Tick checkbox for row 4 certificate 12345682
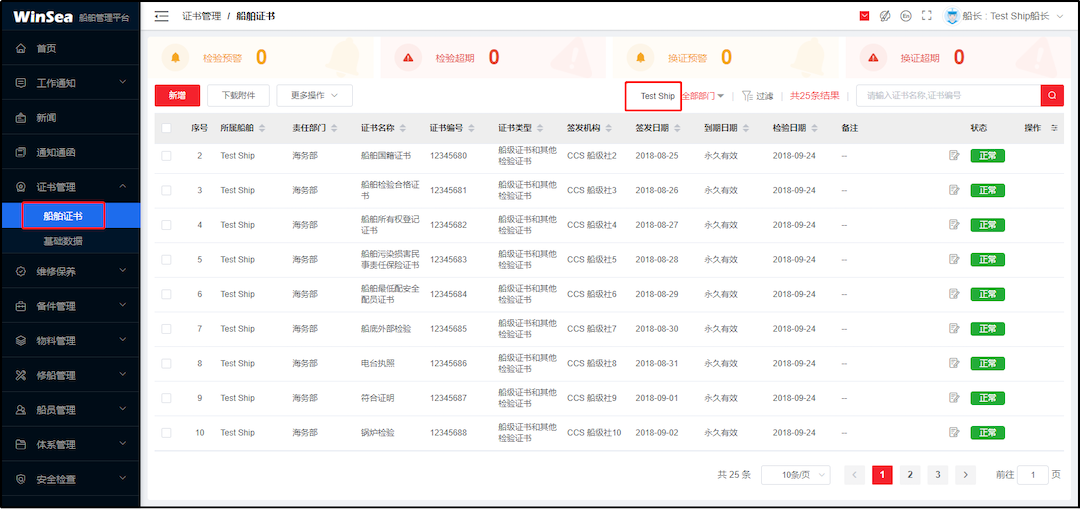Image resolution: width=1080 pixels, height=509 pixels. [x=166, y=225]
